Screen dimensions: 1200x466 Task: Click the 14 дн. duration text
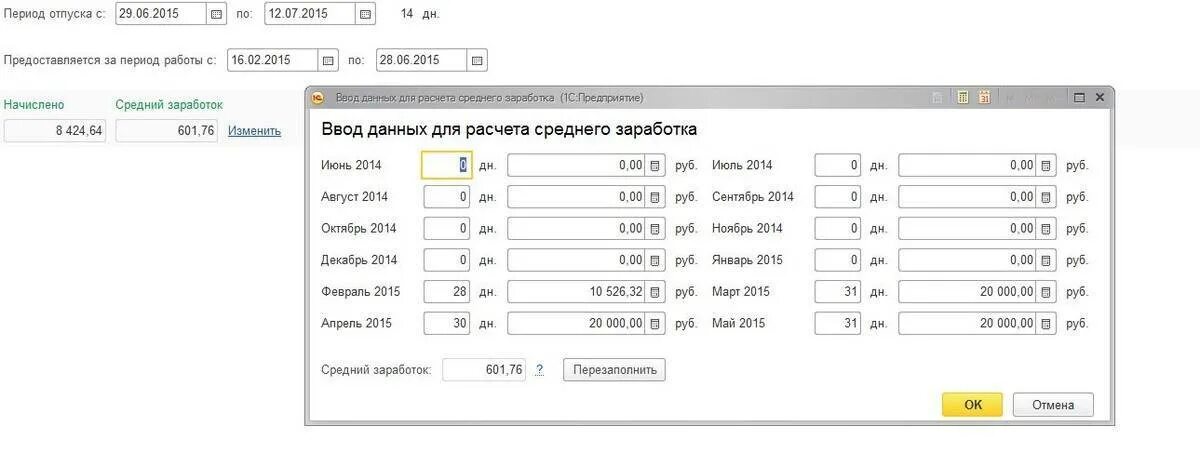pos(420,14)
